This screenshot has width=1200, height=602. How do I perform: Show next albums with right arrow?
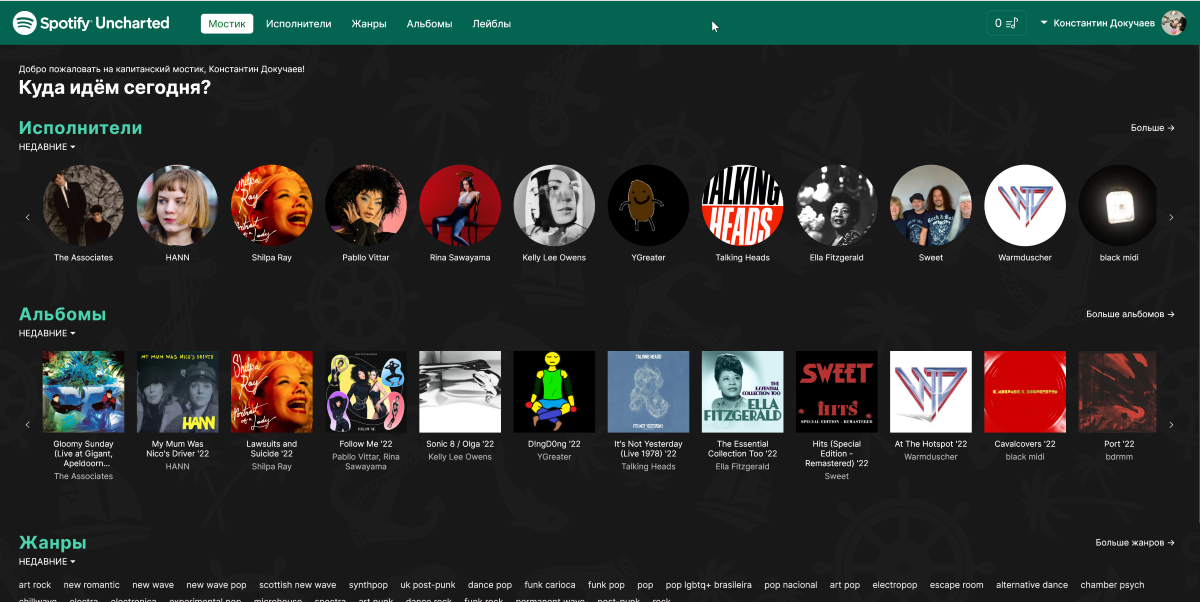(1172, 424)
